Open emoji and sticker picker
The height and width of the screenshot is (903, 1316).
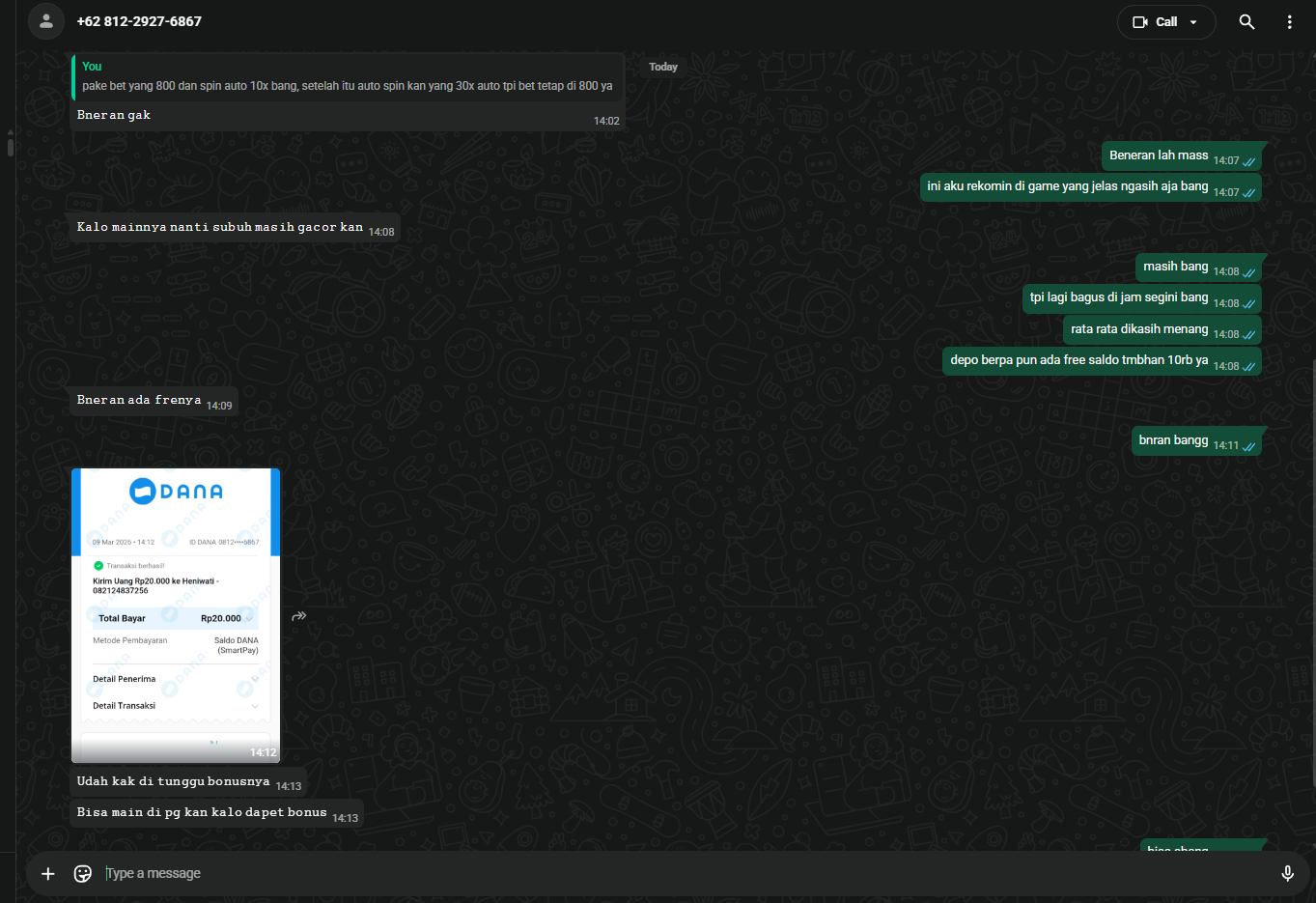(x=83, y=874)
